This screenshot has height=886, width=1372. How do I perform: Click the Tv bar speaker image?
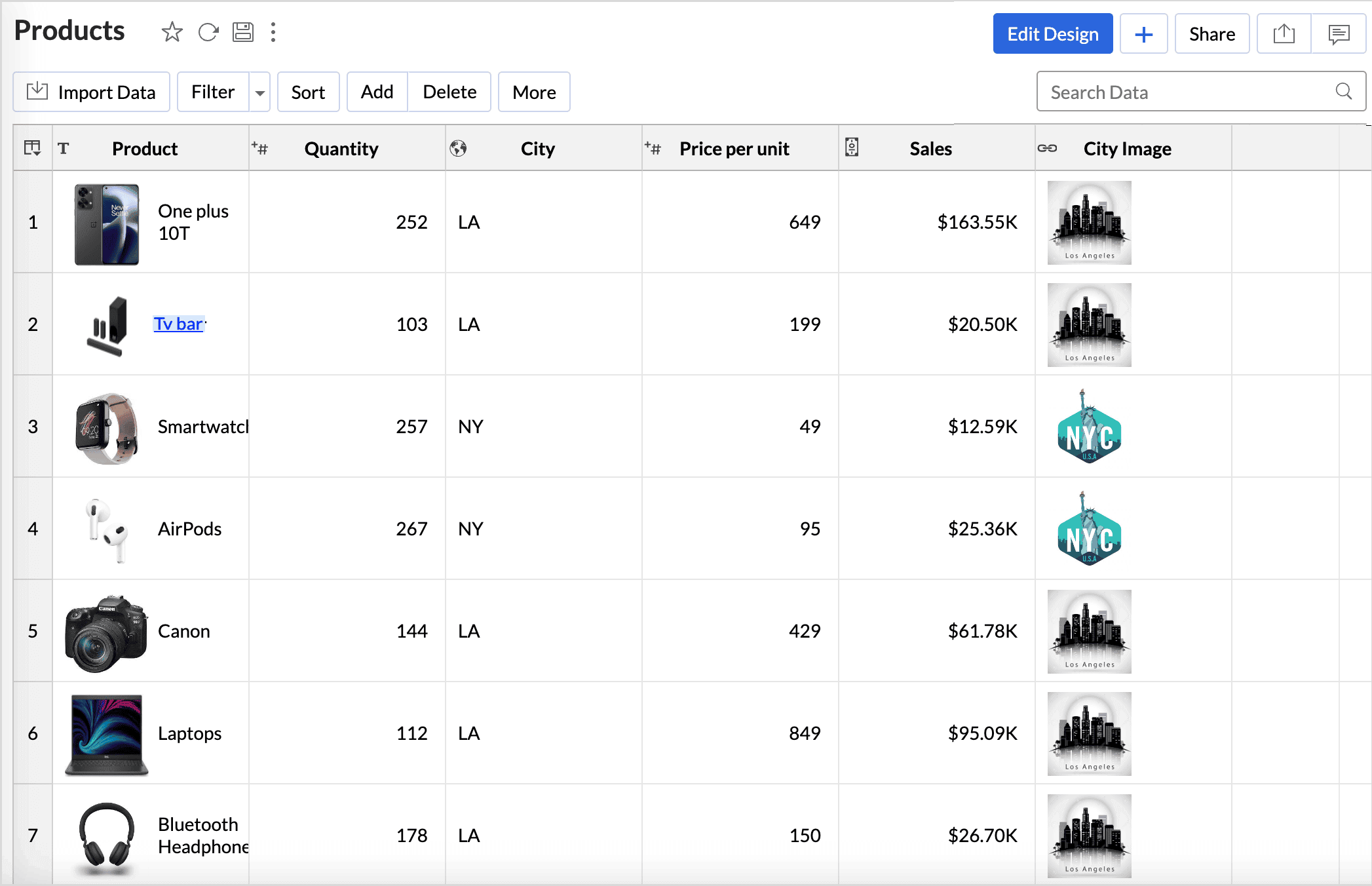107,326
